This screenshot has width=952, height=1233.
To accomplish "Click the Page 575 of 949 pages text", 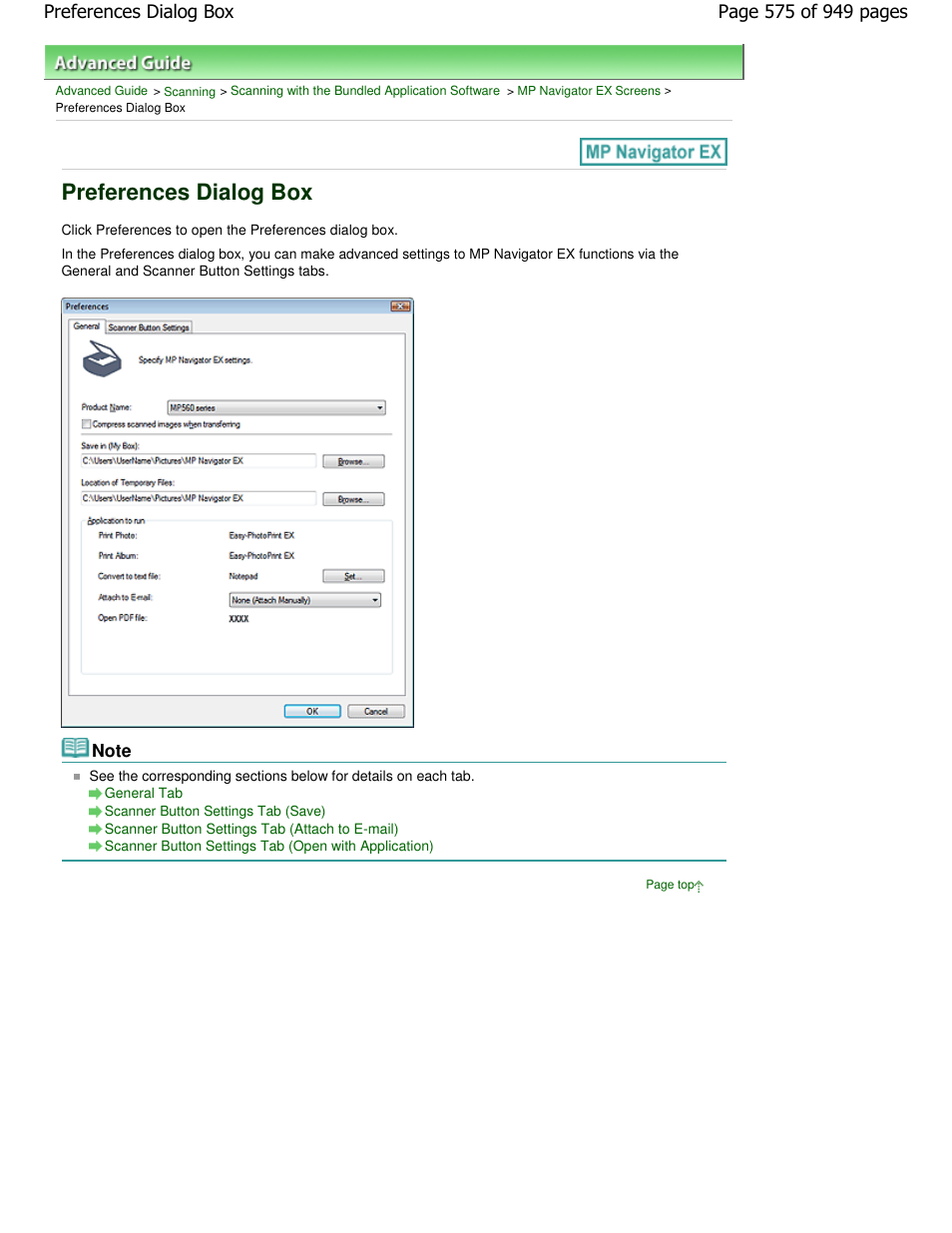I will 812,12.
